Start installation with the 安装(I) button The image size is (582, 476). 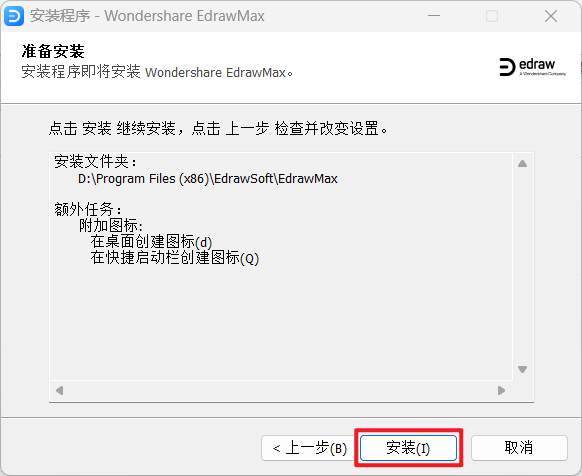click(x=408, y=448)
